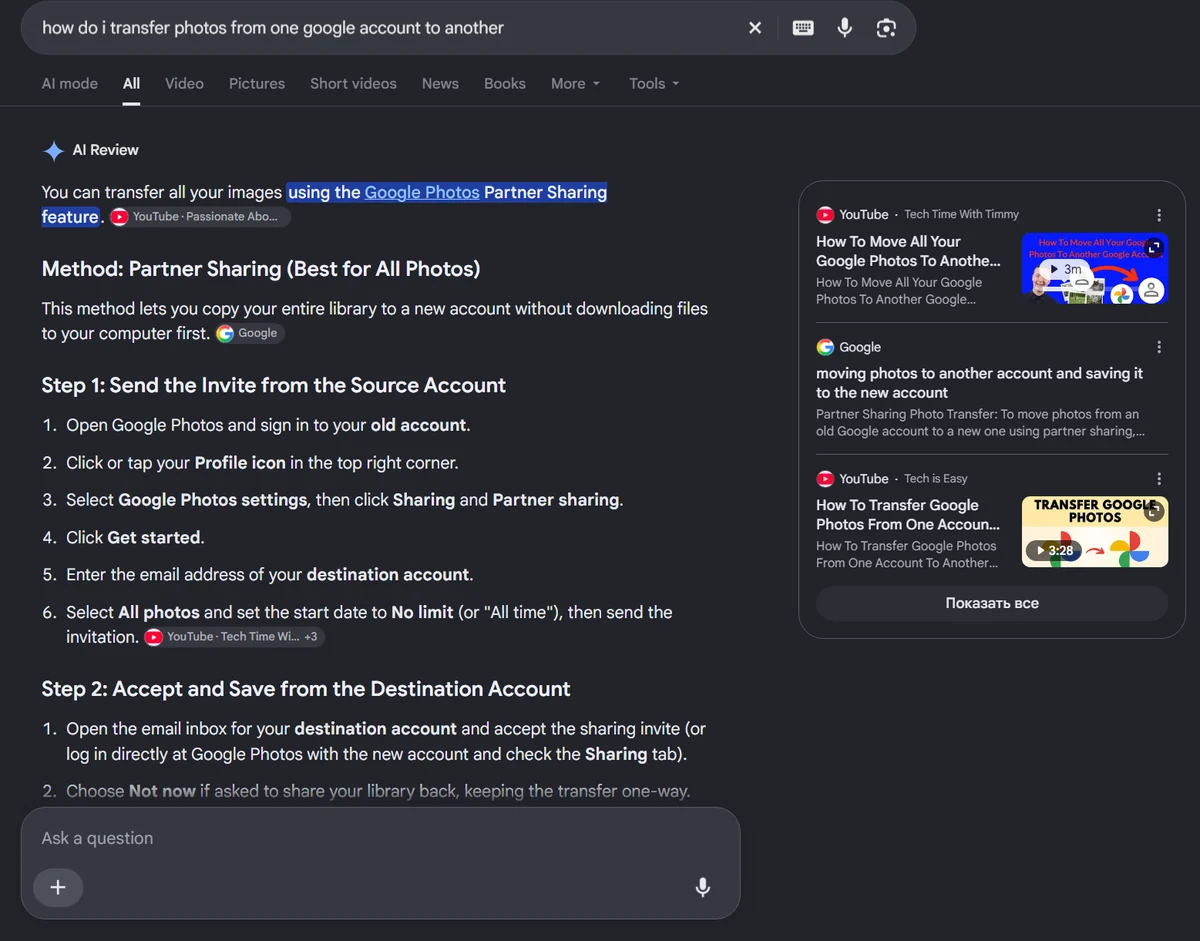Image resolution: width=1200 pixels, height=941 pixels.
Task: Click the 'Click or tap your Profile icon' step
Action: (262, 463)
